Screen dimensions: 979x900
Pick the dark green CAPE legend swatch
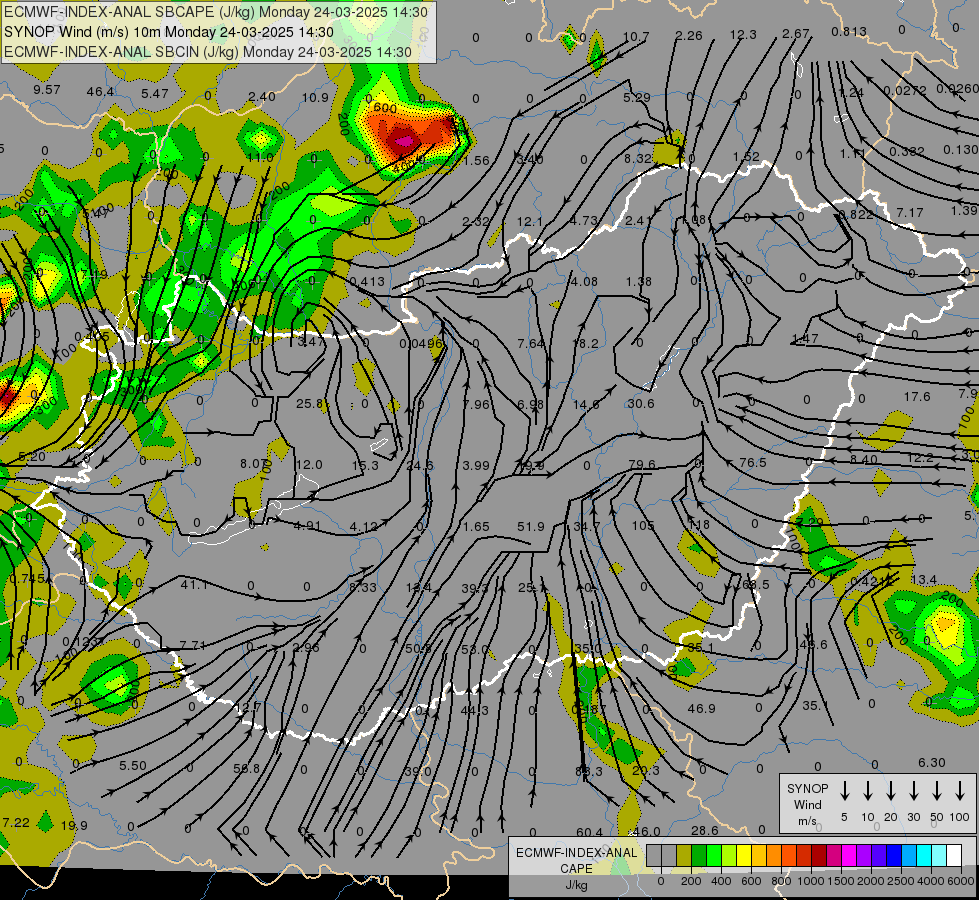pyautogui.click(x=699, y=856)
